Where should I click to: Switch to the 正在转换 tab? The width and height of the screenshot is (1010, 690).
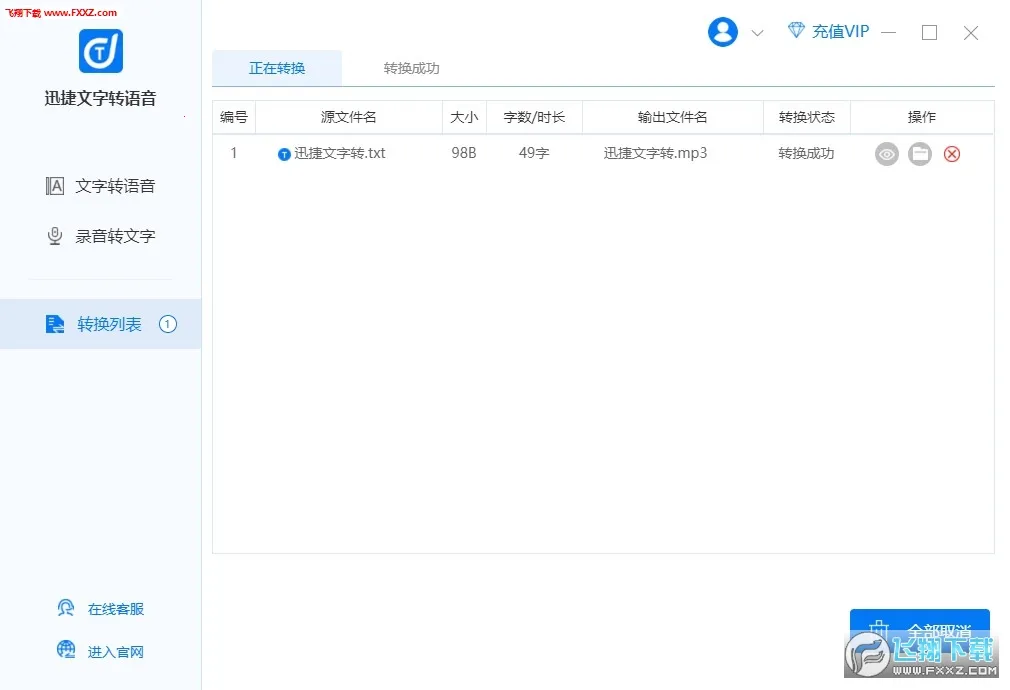point(277,68)
